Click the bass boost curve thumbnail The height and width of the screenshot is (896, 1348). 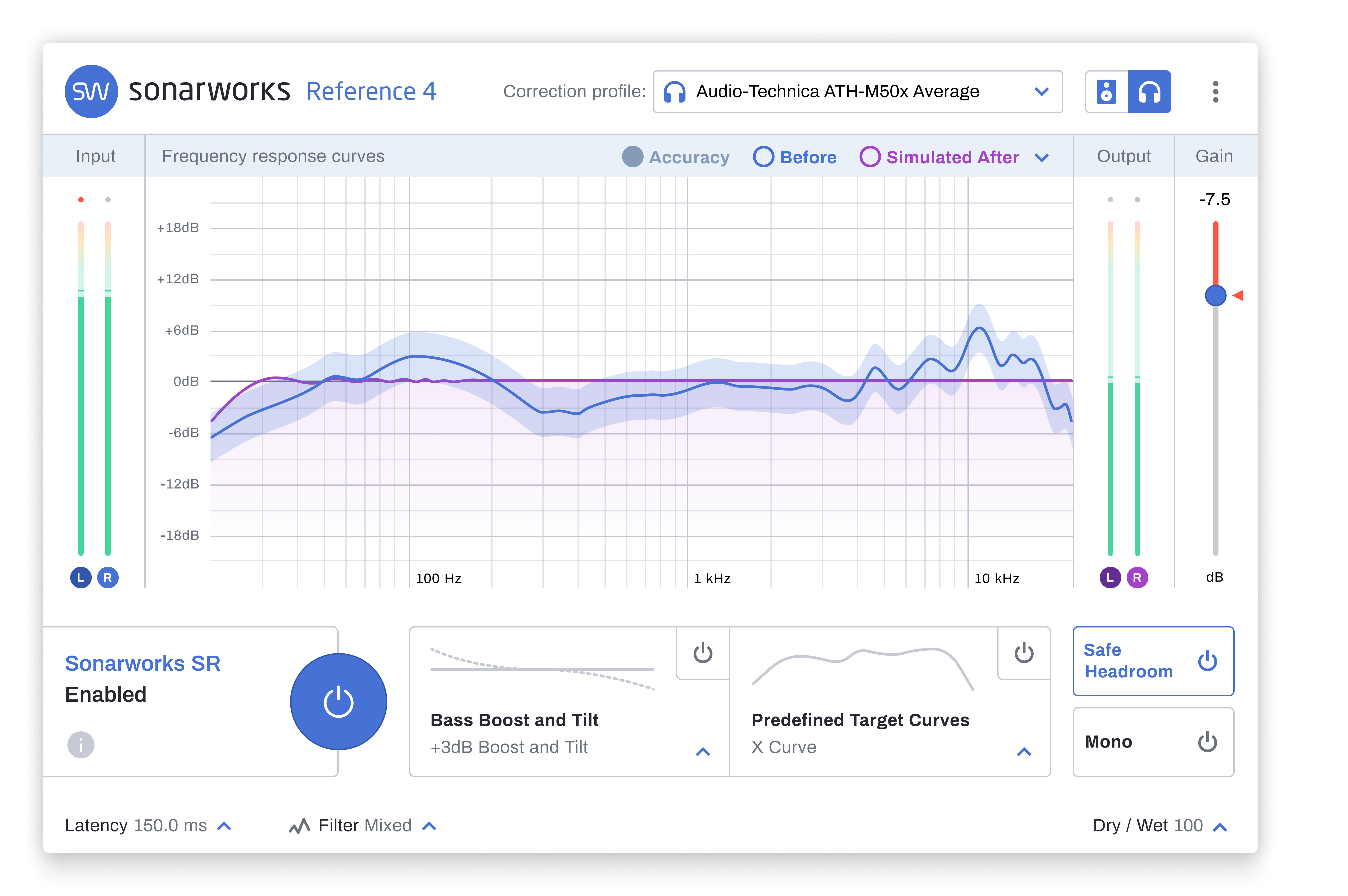pyautogui.click(x=542, y=668)
